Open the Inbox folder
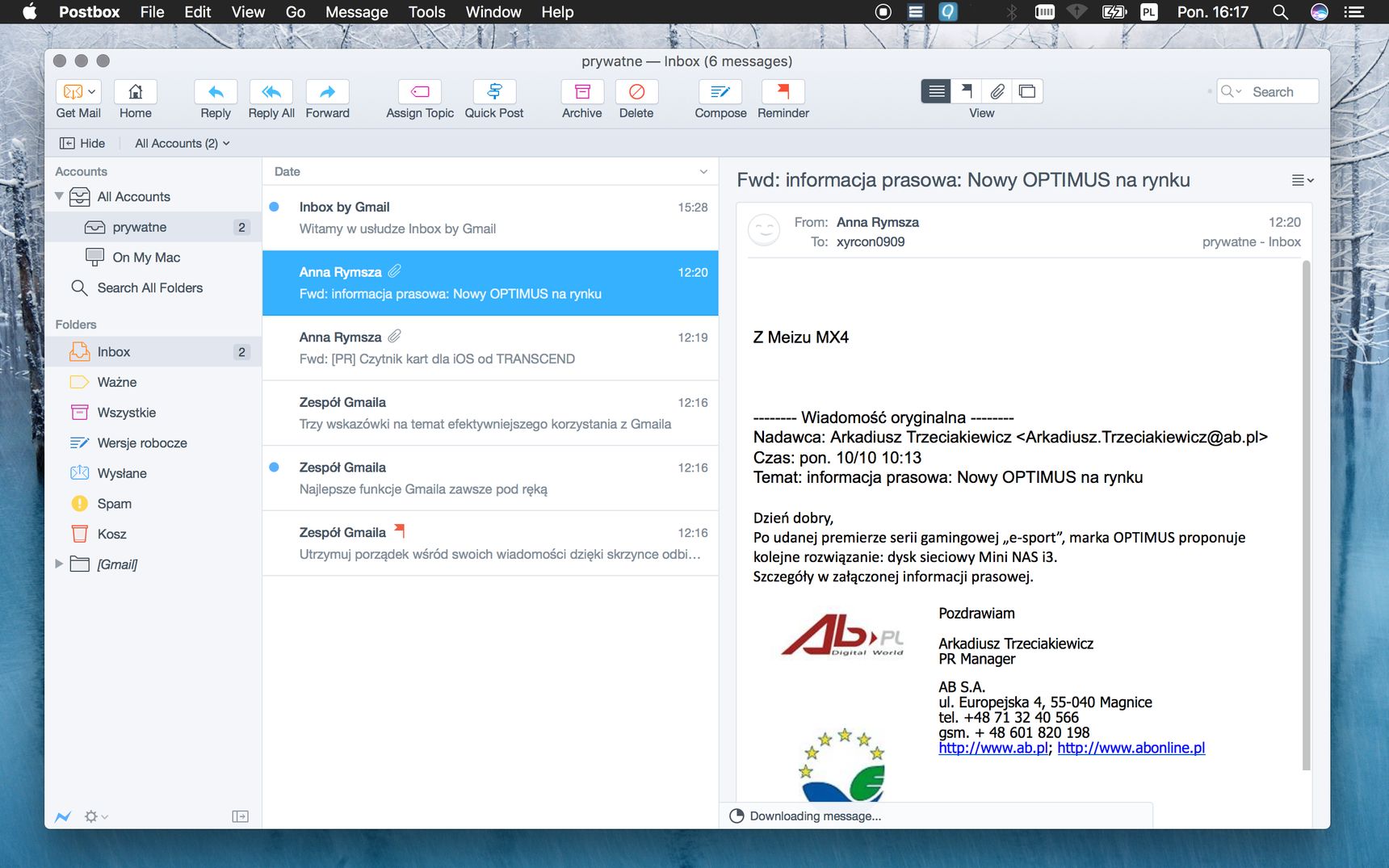The height and width of the screenshot is (868, 1389). coord(153,352)
